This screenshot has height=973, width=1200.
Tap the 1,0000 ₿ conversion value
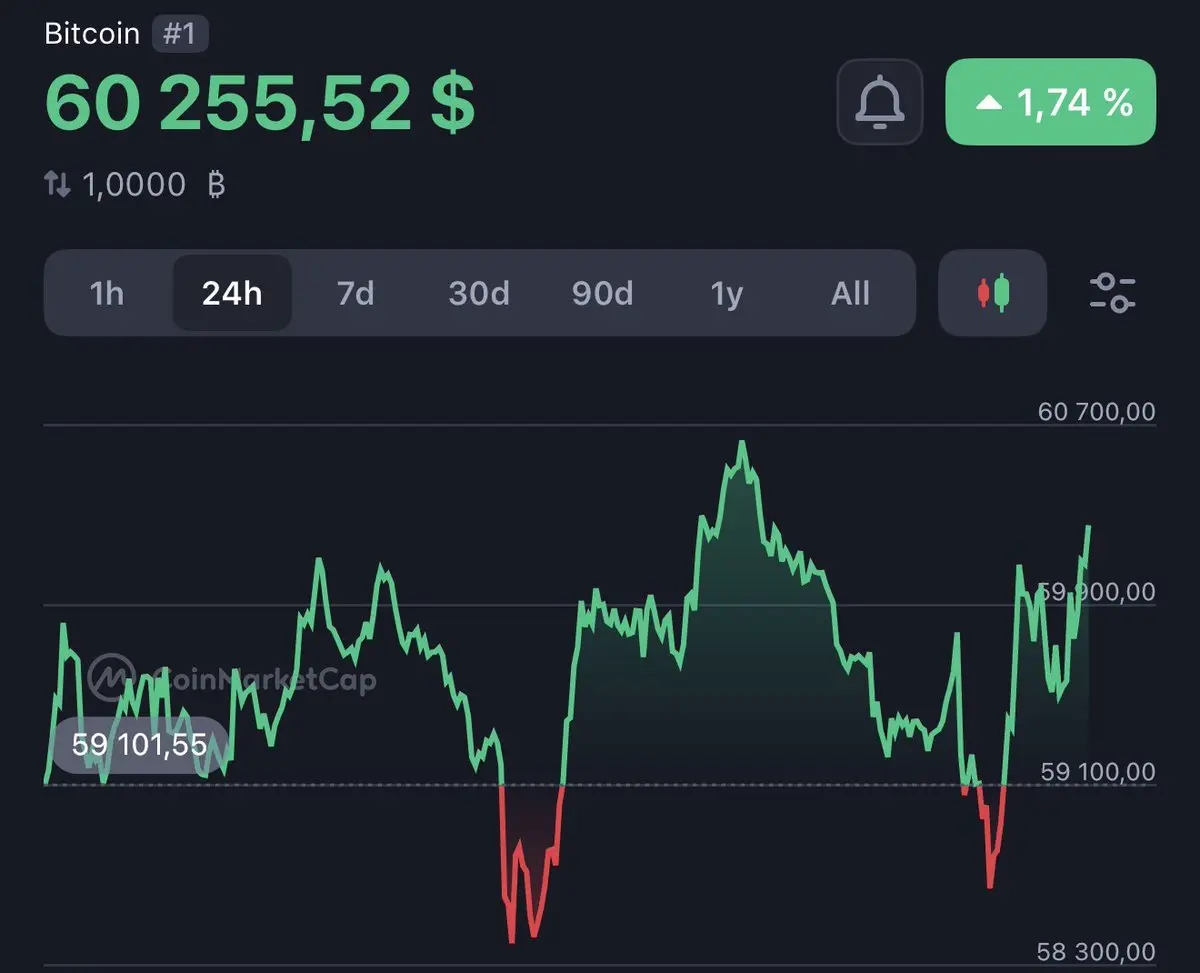click(154, 184)
